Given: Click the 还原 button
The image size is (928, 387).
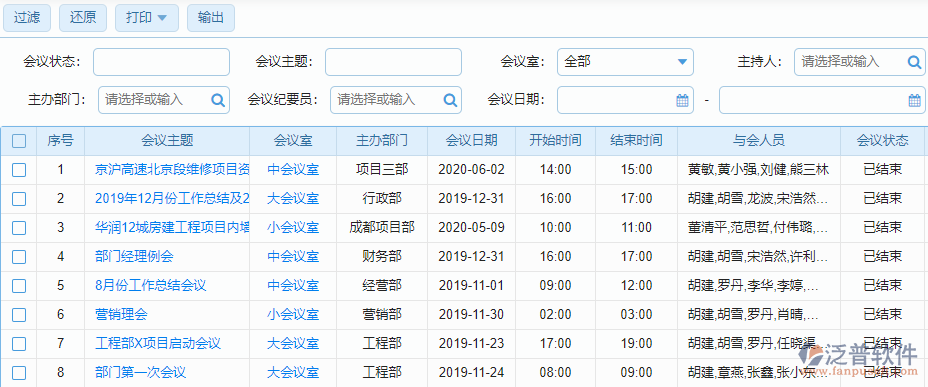Looking at the screenshot, I should (x=83, y=17).
